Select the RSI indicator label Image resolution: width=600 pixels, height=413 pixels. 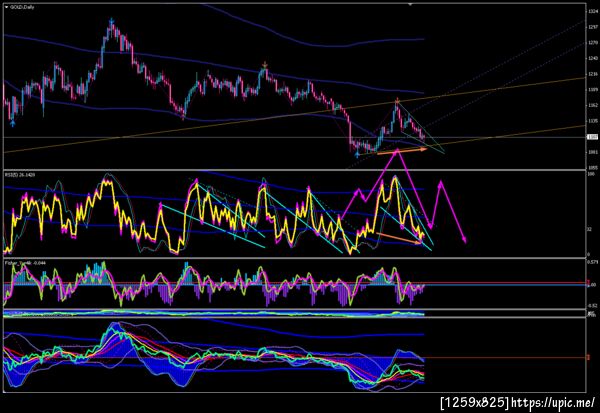[20, 175]
